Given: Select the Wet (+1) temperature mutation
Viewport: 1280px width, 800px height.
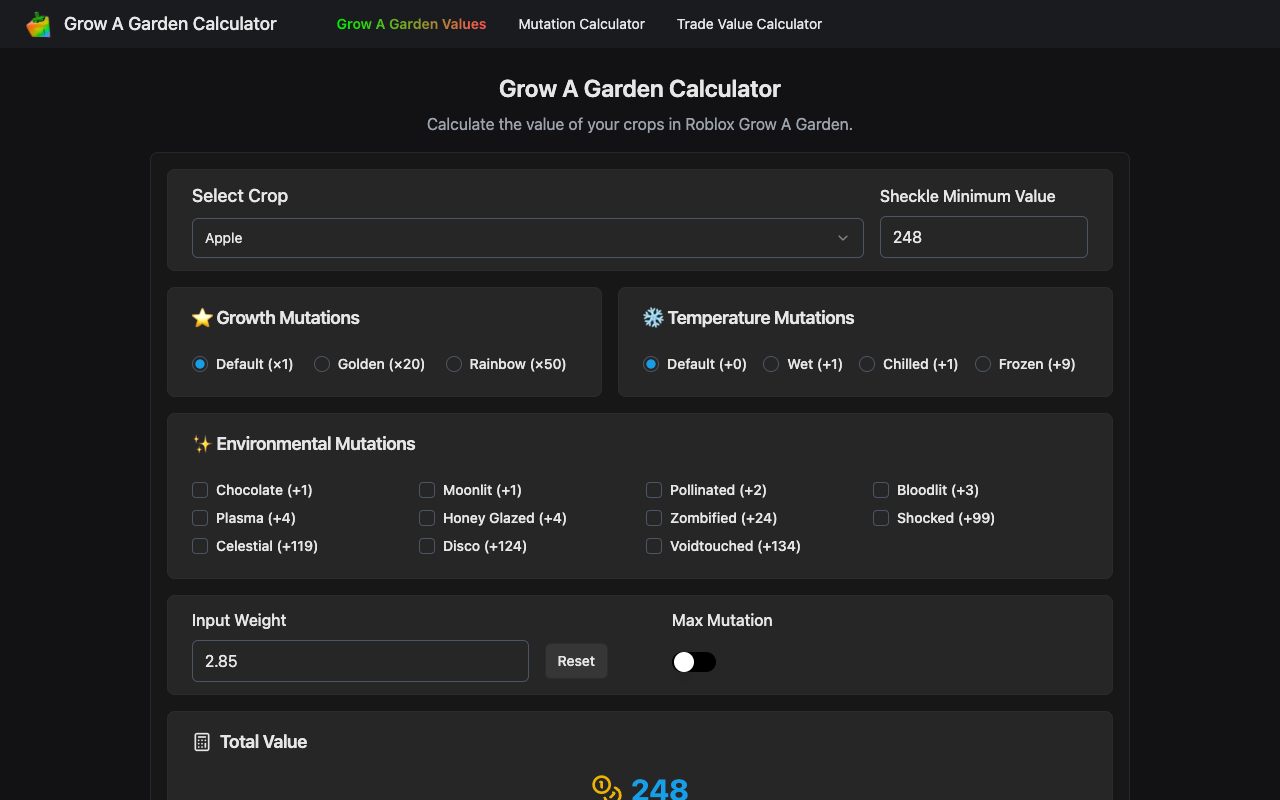Looking at the screenshot, I should point(771,364).
